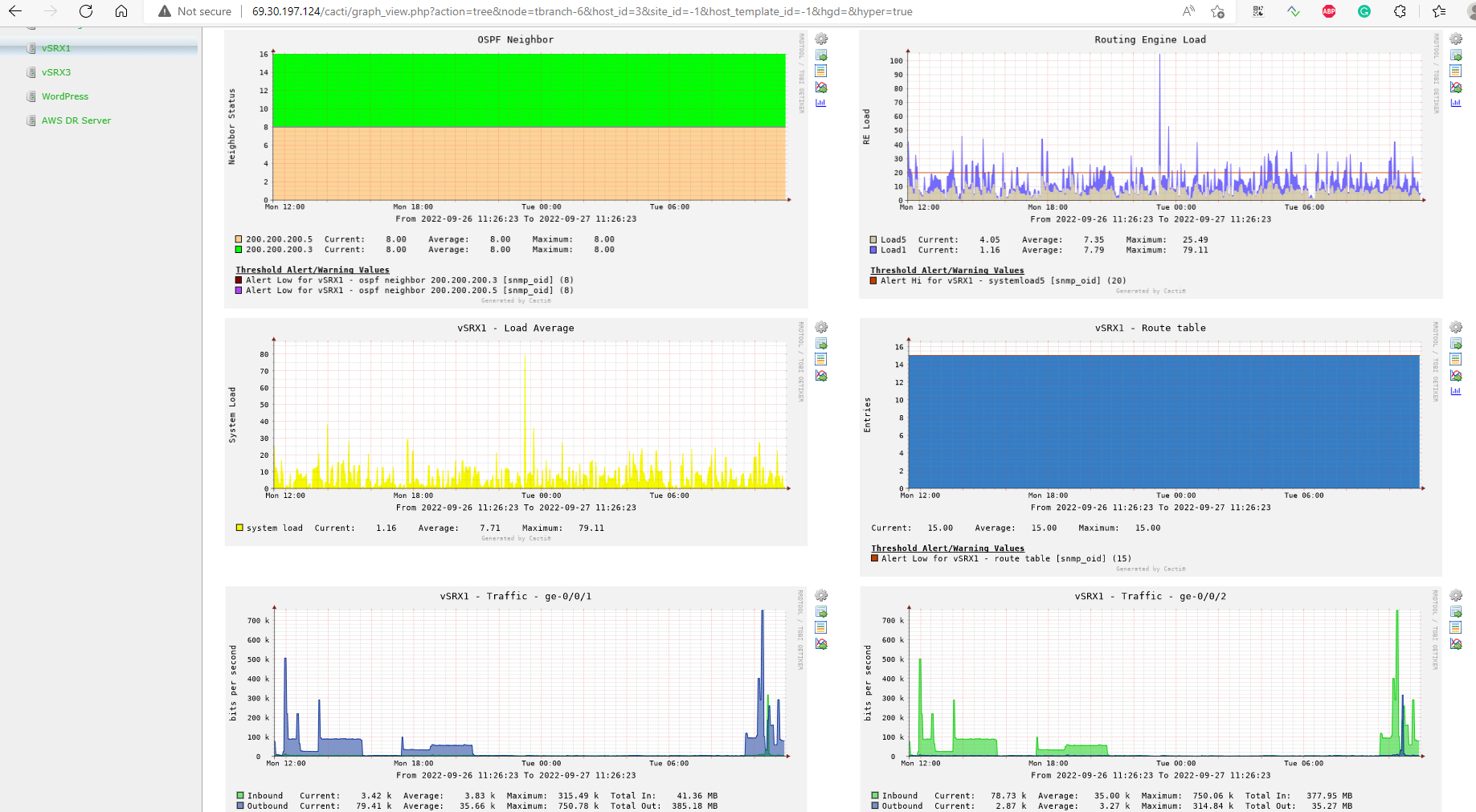The height and width of the screenshot is (812, 1476).
Task: Reload the Cacti page
Action: pos(86,11)
